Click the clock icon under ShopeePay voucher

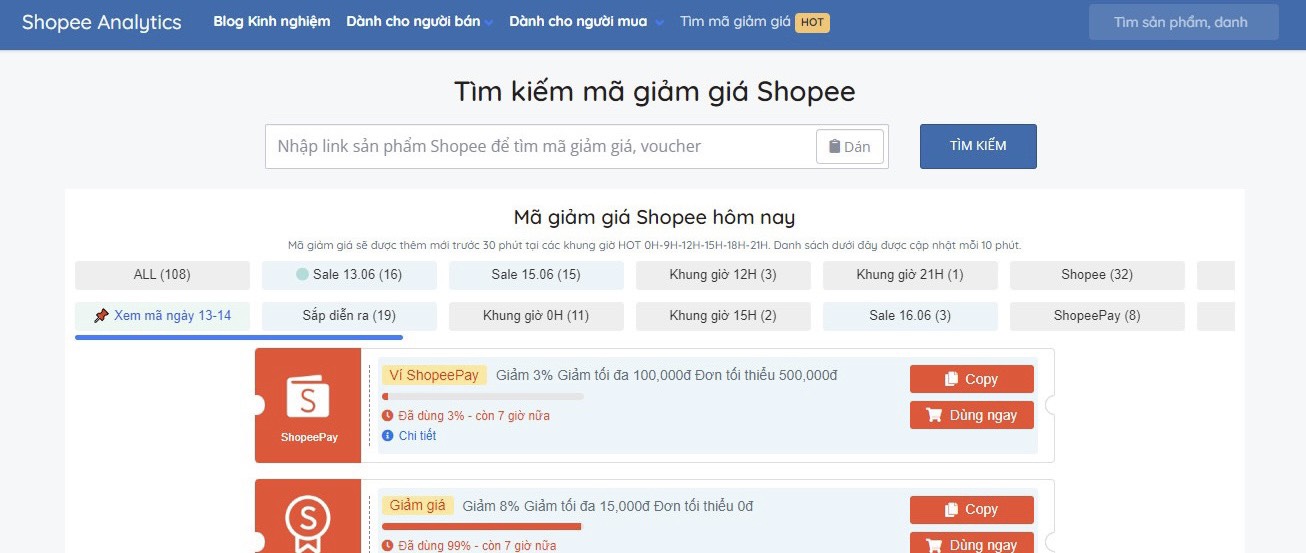coord(388,415)
